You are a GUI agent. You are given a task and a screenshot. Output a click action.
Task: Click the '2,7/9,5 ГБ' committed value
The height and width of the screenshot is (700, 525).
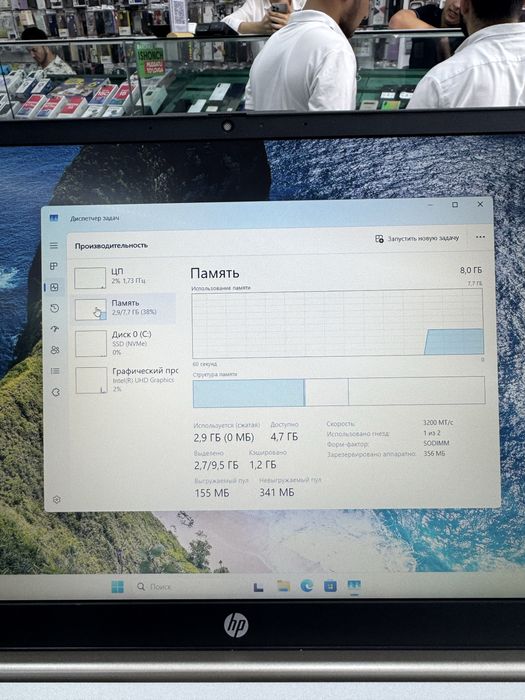pyautogui.click(x=216, y=465)
